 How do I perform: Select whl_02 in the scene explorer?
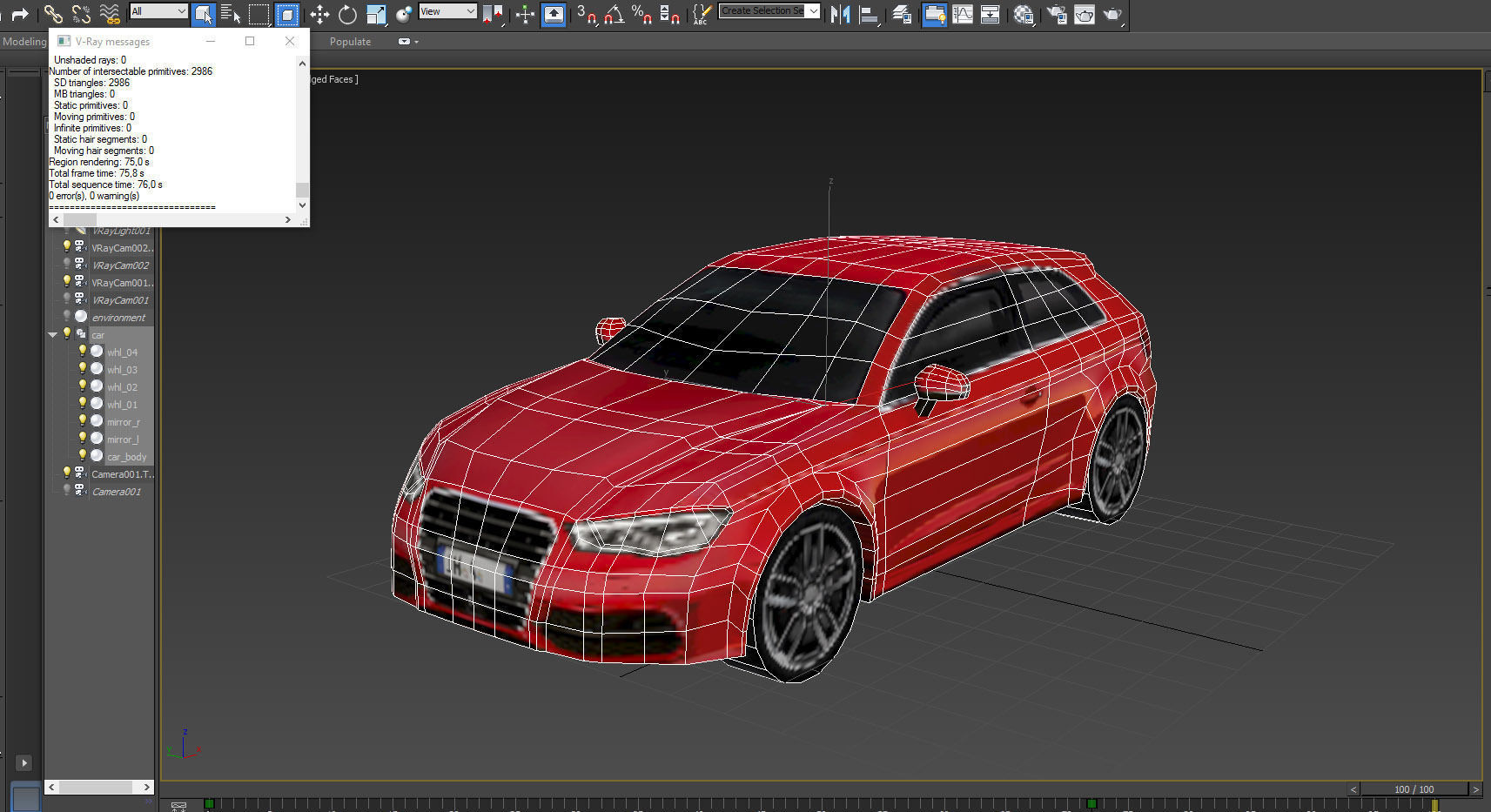tap(122, 387)
